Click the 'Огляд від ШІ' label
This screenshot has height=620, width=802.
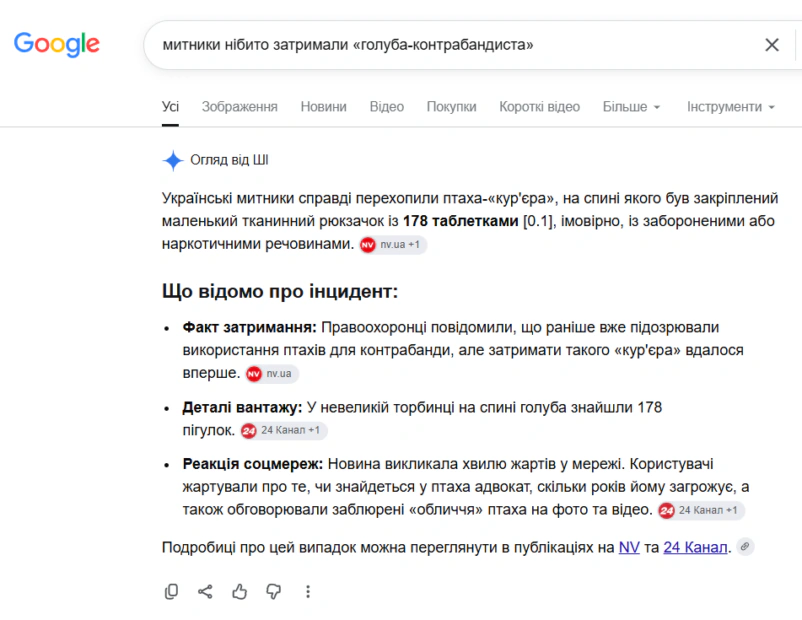coord(229,160)
